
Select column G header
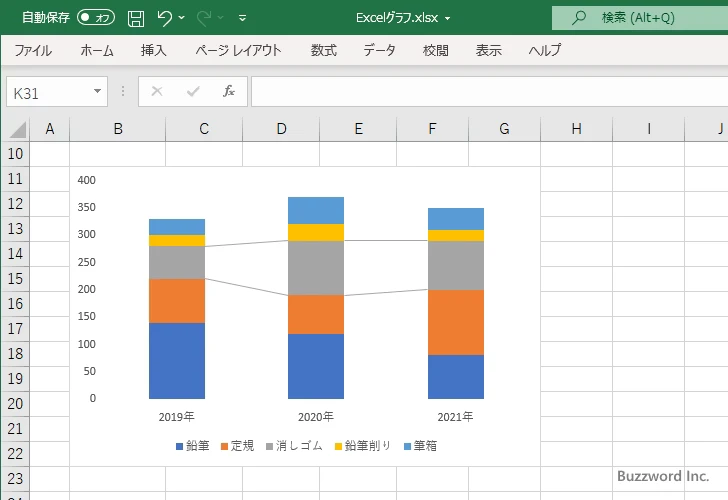(x=504, y=129)
